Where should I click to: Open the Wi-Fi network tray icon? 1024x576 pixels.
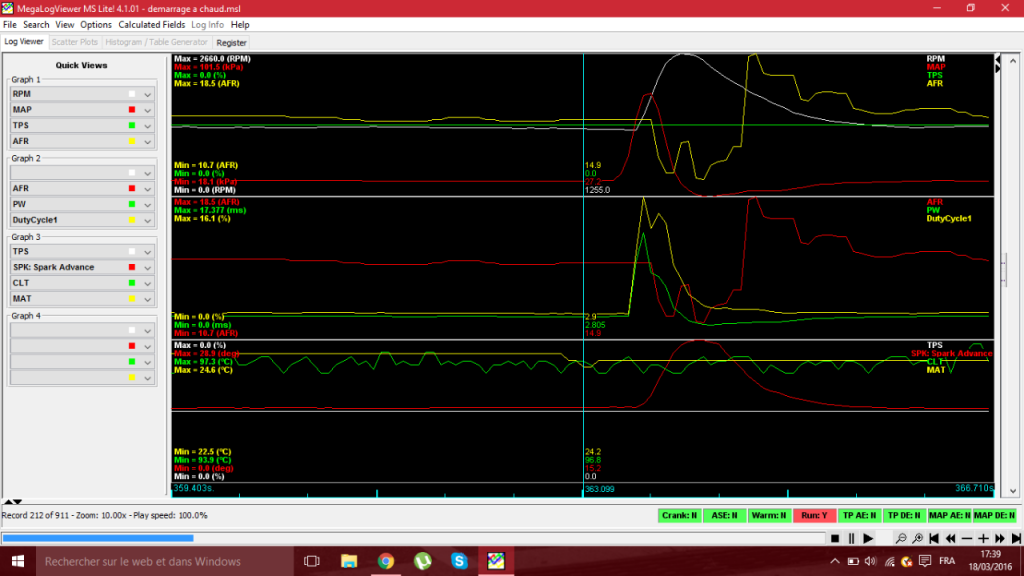pyautogui.click(x=889, y=561)
